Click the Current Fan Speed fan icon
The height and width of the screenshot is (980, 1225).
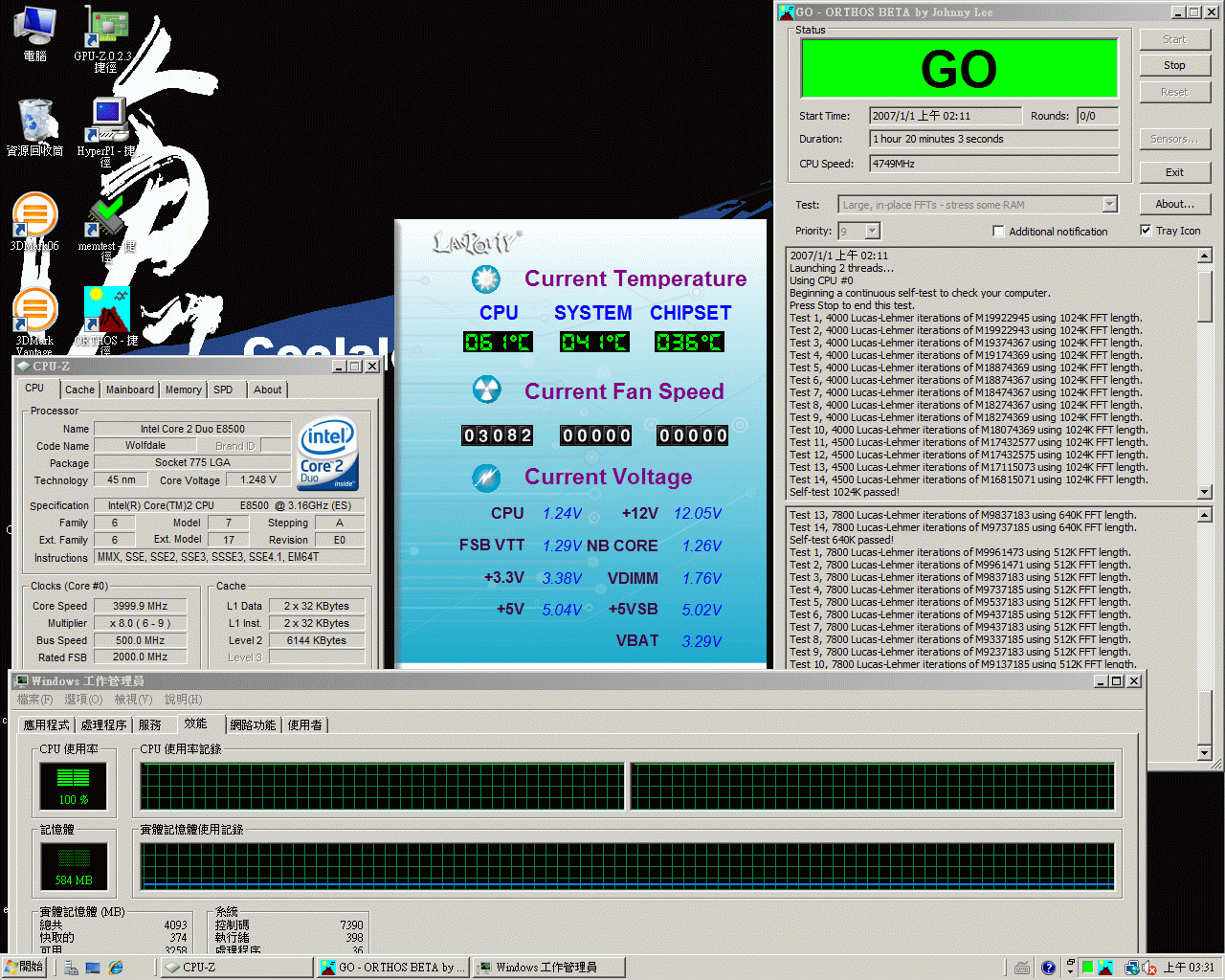pos(486,390)
